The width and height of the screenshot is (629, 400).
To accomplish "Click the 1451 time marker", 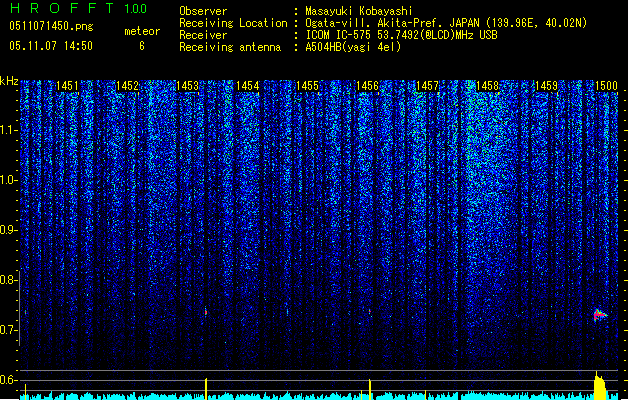I will [67, 85].
